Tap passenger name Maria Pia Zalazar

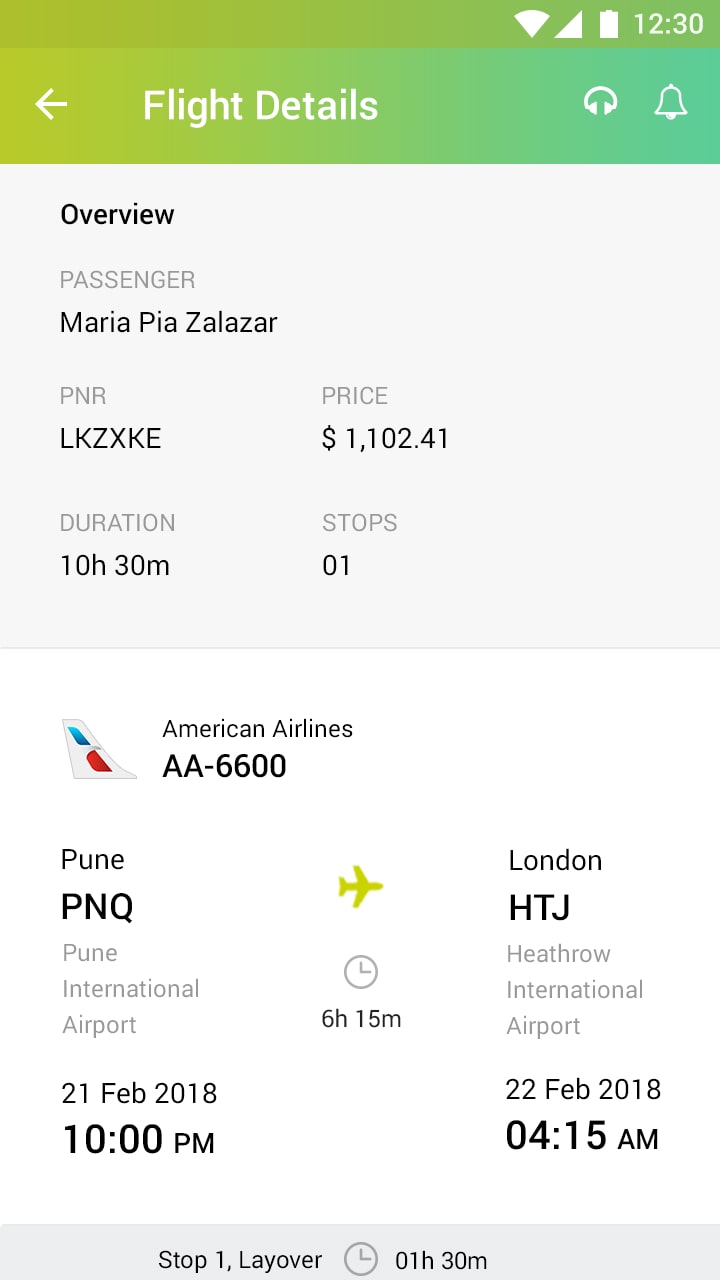pos(169,322)
